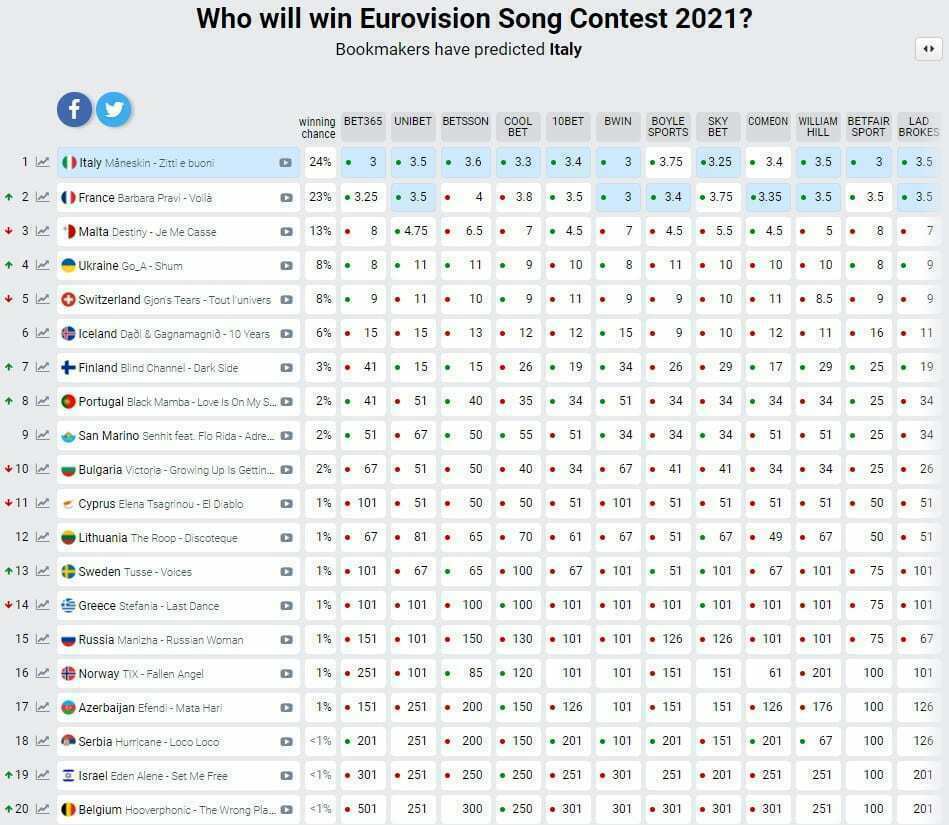Click Italy's BET365 odds of 3
This screenshot has width=949, height=825.
click(363, 162)
